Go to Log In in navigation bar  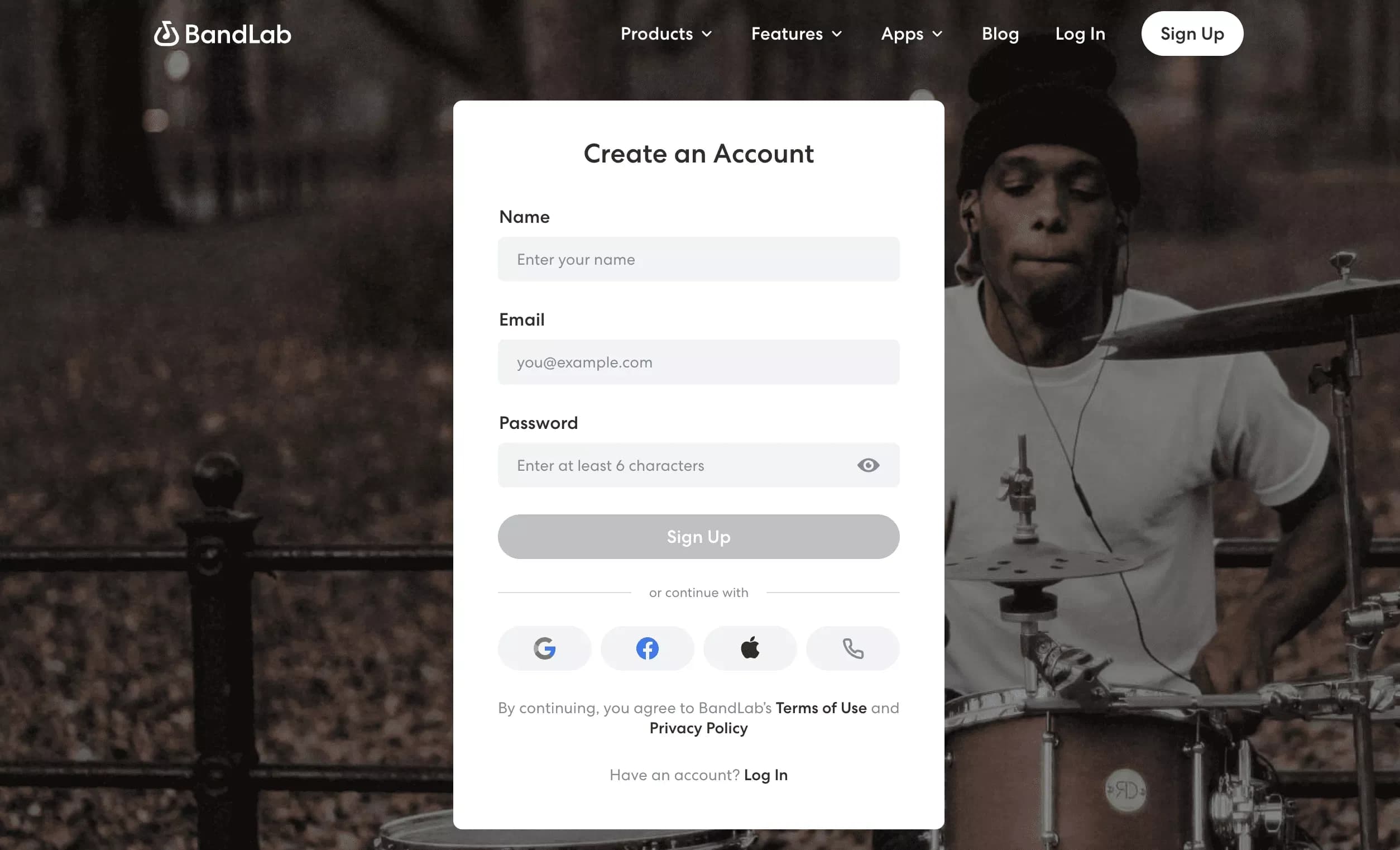point(1080,34)
